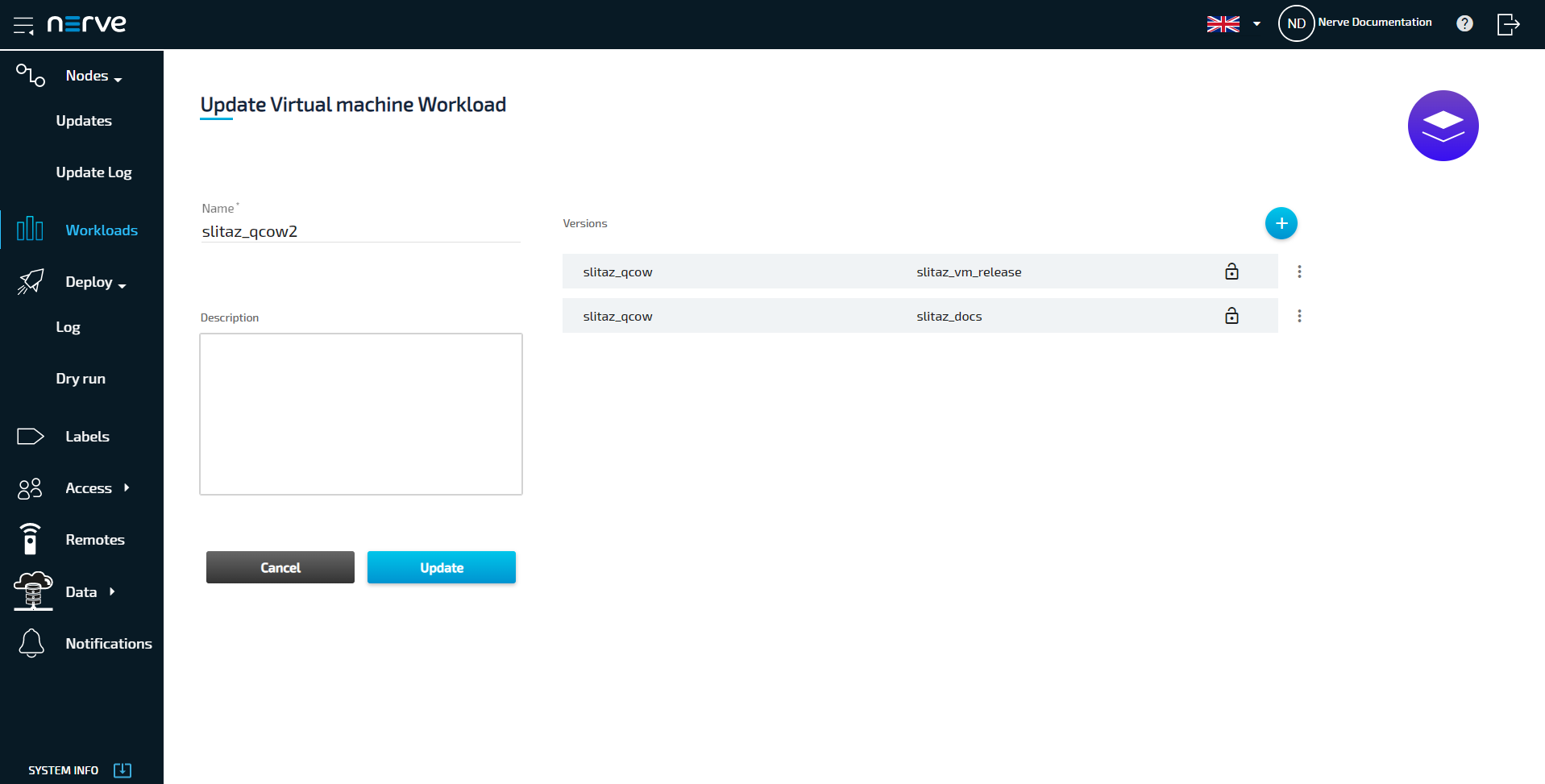1545x784 pixels.
Task: Click the hamburger menu collapse icon
Action: click(x=23, y=25)
